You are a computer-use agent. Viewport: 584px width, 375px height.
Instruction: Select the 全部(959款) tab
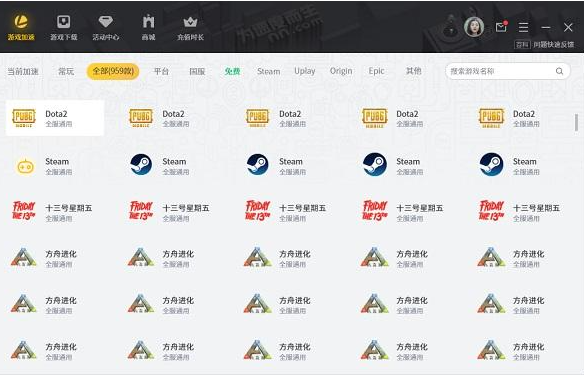coord(113,71)
